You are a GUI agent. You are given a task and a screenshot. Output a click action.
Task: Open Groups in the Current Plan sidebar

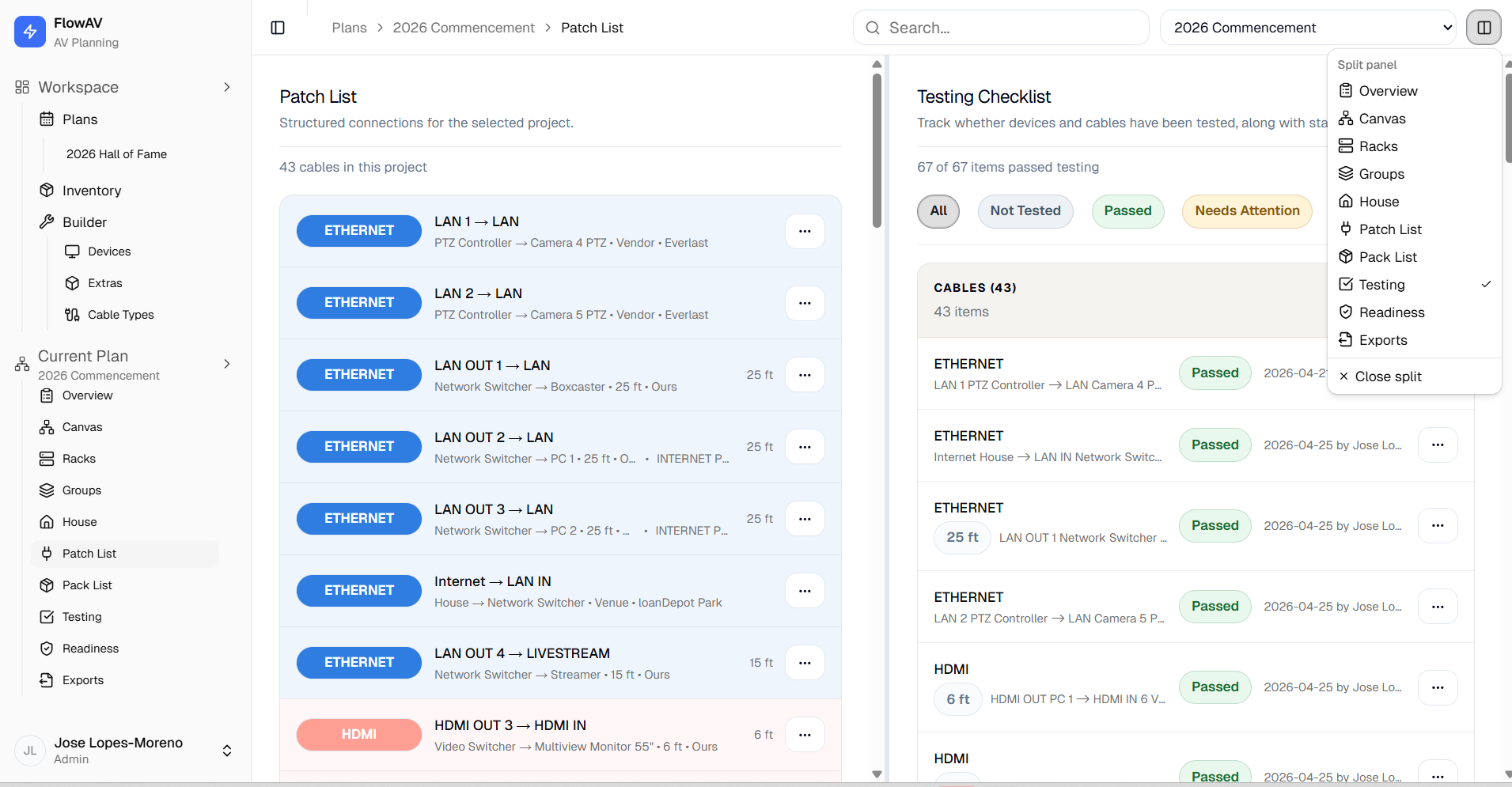pos(81,490)
